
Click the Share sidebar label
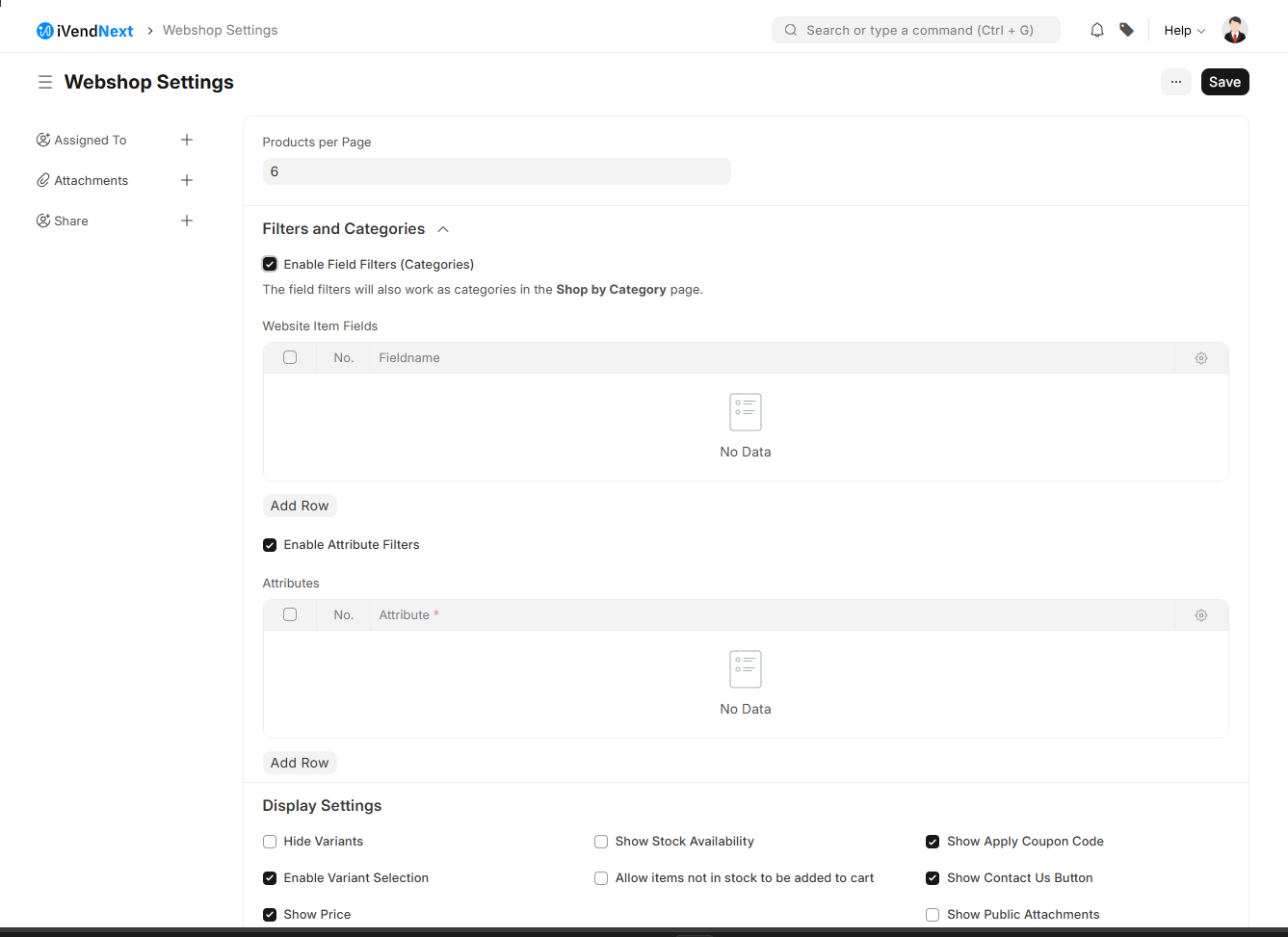tap(71, 221)
